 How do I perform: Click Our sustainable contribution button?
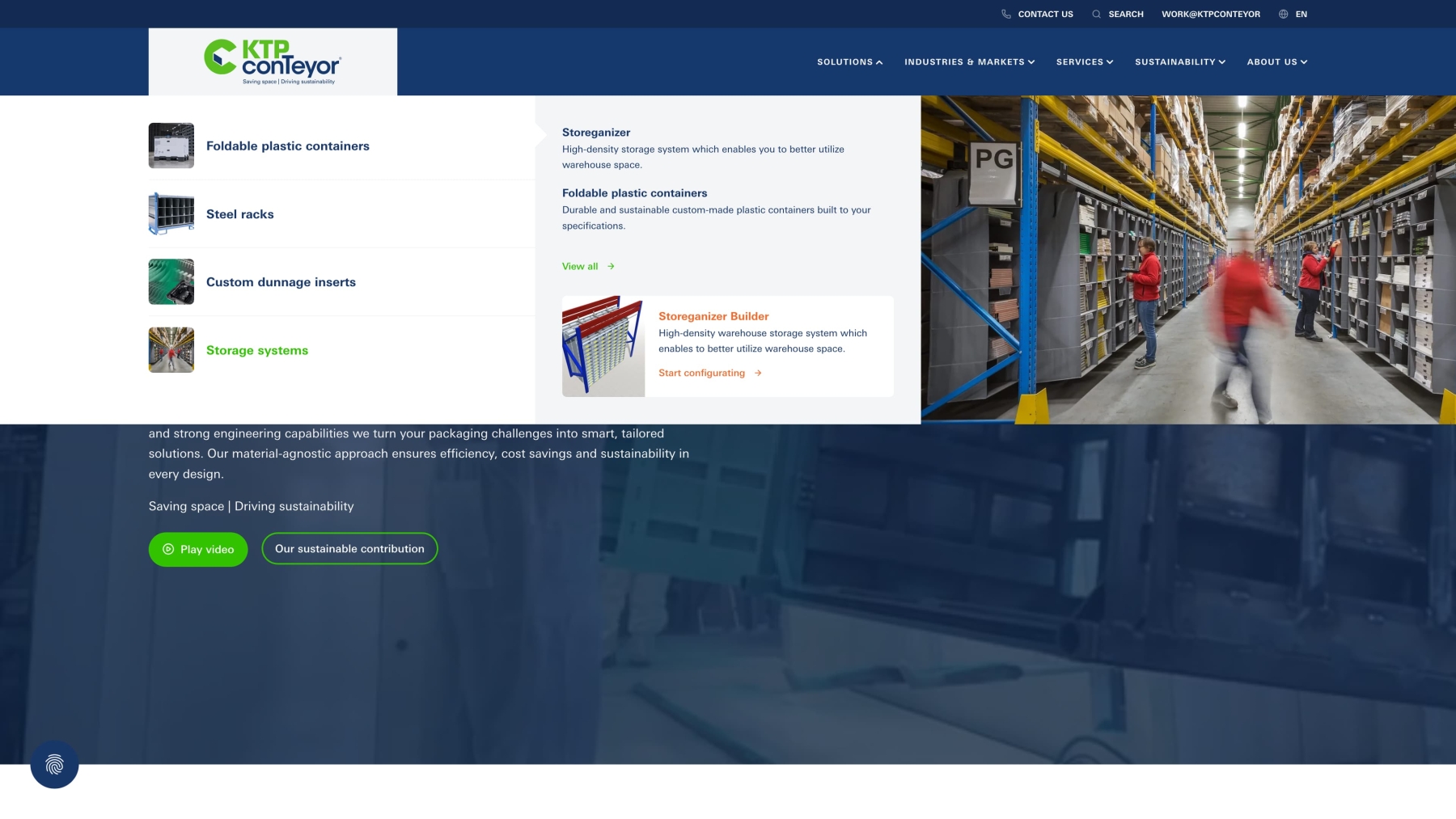(349, 548)
